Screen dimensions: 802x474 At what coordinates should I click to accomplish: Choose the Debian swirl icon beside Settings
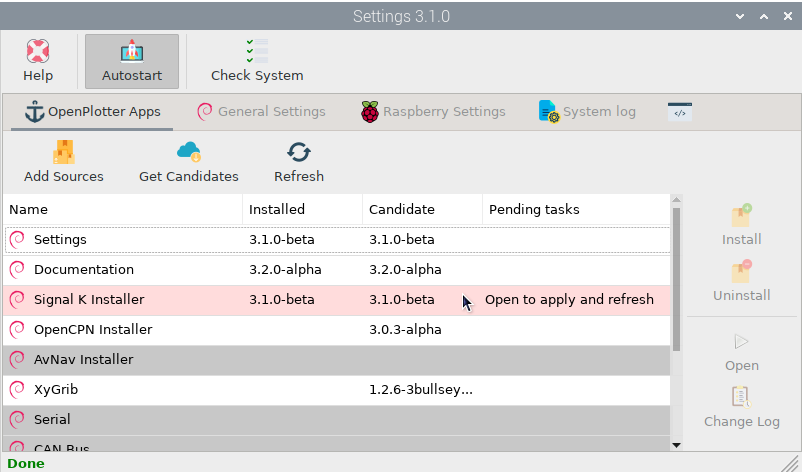click(x=17, y=240)
